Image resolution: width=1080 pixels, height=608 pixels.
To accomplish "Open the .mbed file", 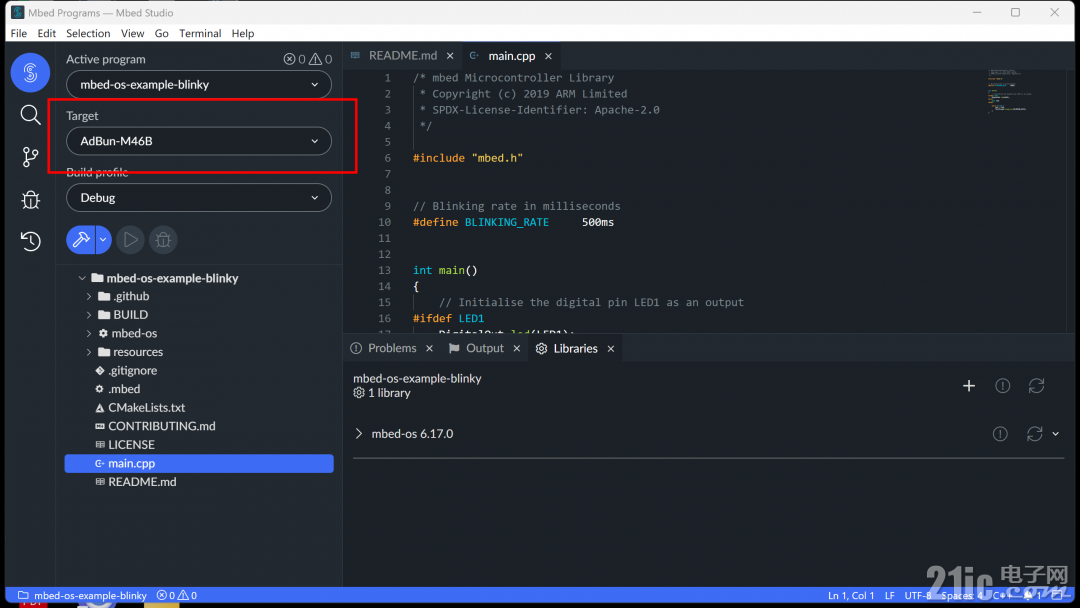I will click(x=124, y=389).
